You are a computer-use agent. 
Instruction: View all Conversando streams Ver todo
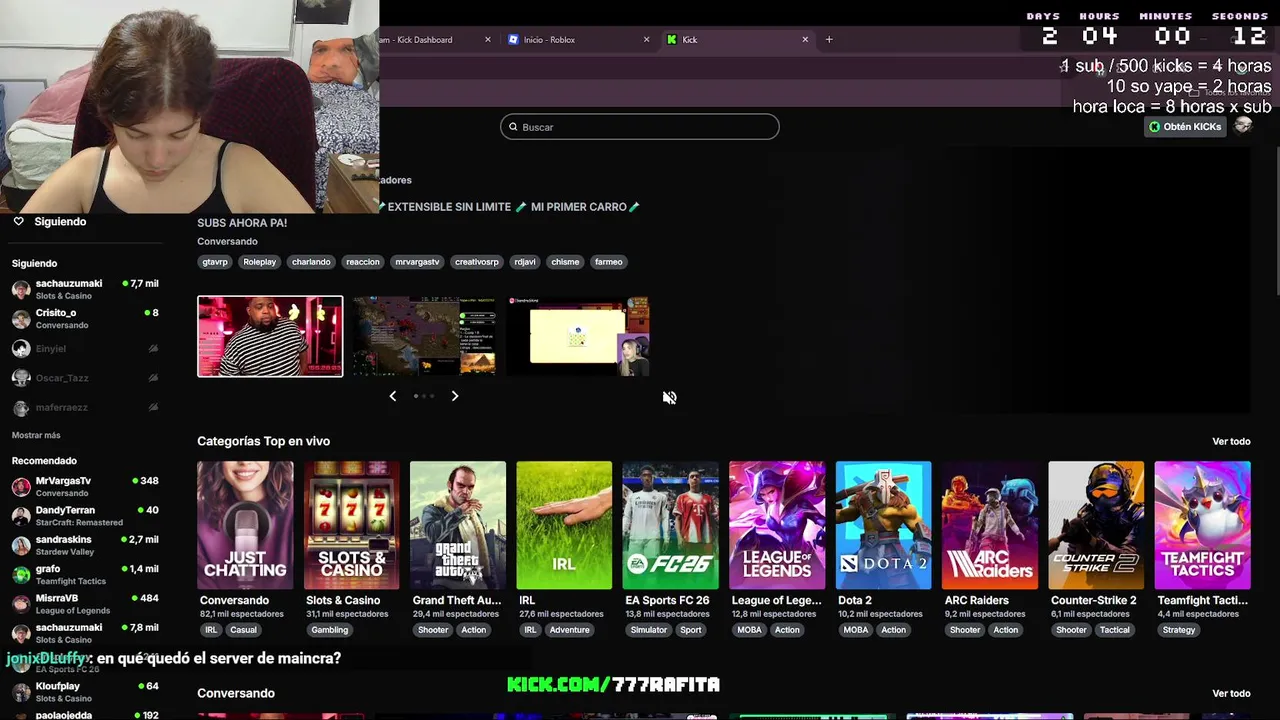pyautogui.click(x=1231, y=693)
